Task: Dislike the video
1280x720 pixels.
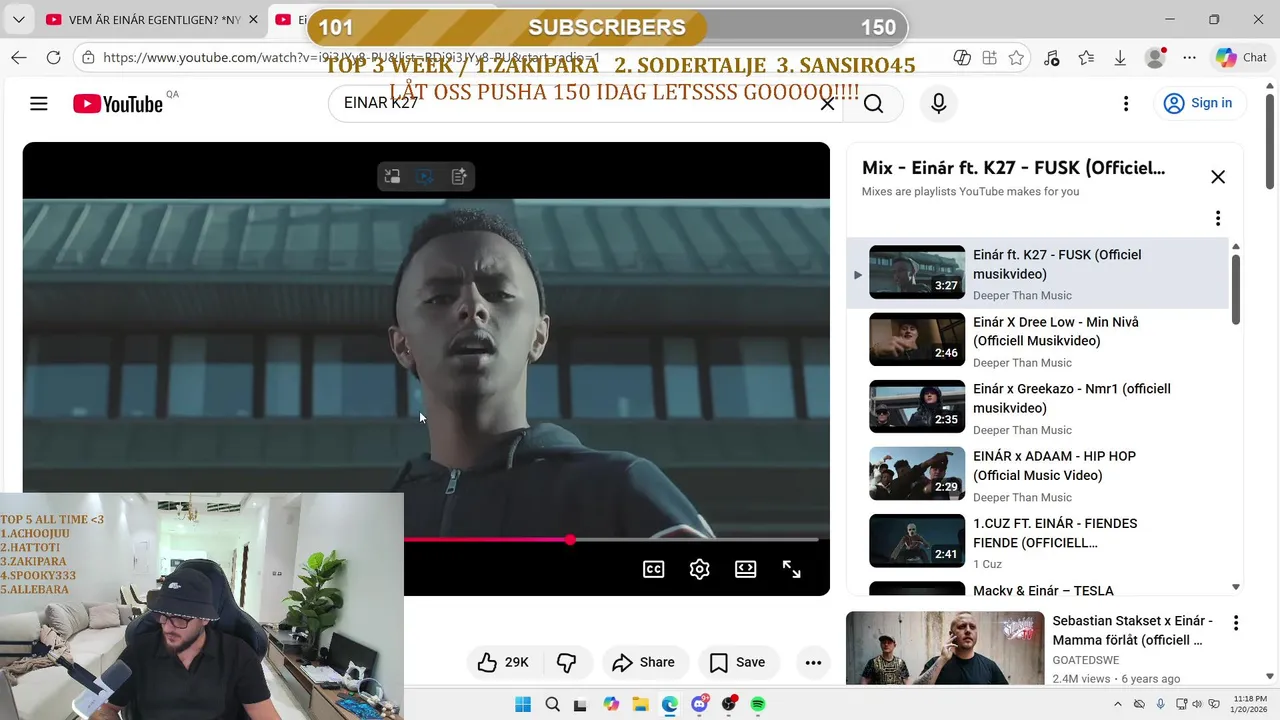Action: tap(567, 662)
